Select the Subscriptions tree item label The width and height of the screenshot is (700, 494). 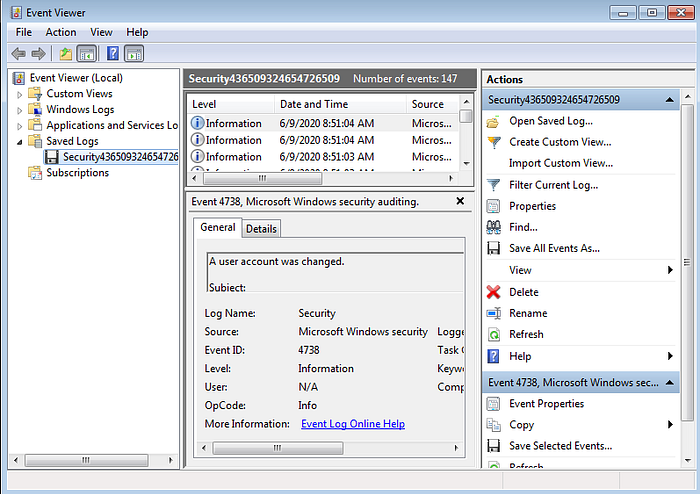[78, 173]
